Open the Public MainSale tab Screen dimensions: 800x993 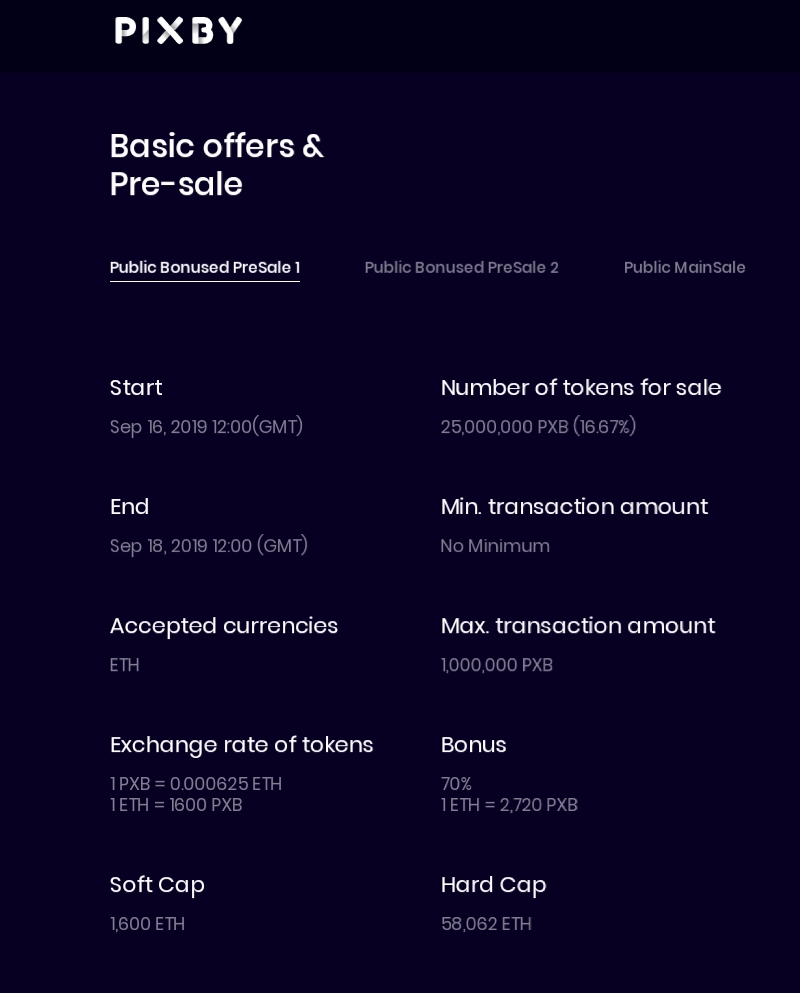(684, 267)
